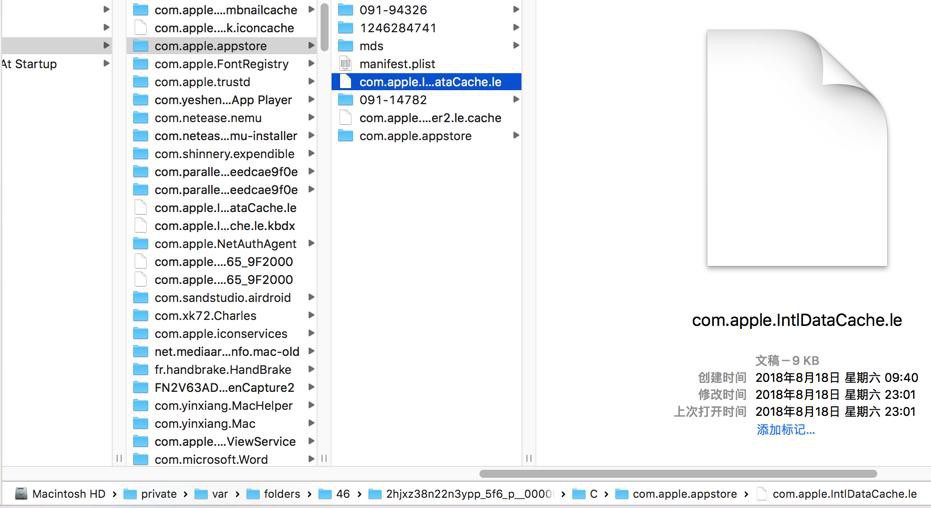Click folder icon of com.apple....ViewService
This screenshot has width=931, height=508.
[141, 442]
